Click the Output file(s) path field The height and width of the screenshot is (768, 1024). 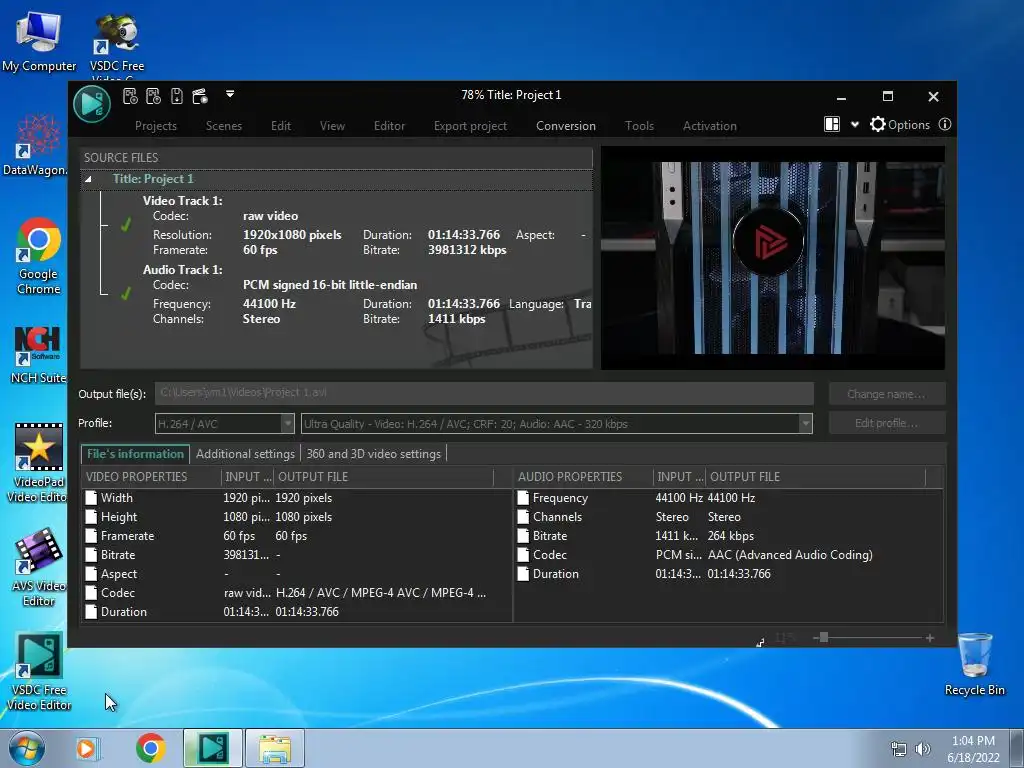click(484, 393)
